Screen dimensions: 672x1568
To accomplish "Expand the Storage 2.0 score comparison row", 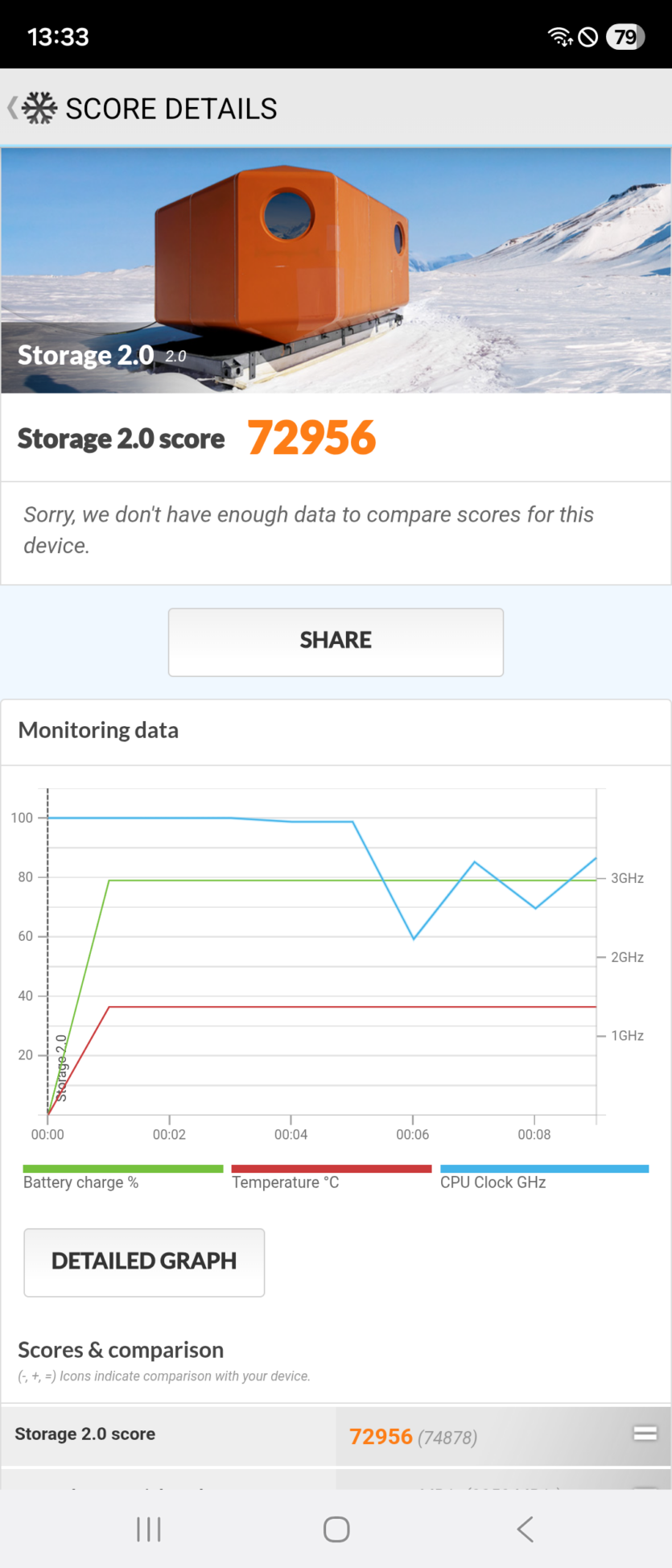I will coord(336,1436).
